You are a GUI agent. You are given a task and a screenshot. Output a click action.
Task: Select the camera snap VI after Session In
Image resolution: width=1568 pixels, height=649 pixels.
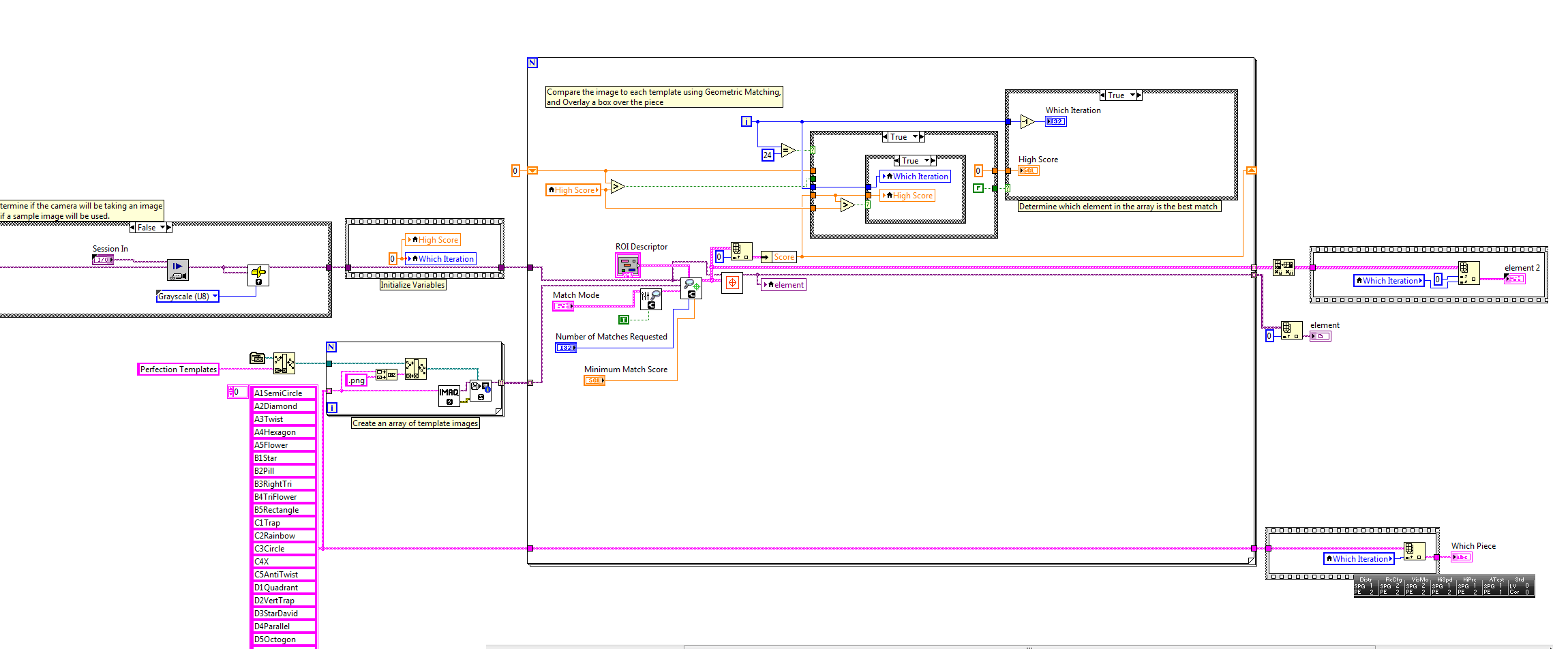(178, 270)
